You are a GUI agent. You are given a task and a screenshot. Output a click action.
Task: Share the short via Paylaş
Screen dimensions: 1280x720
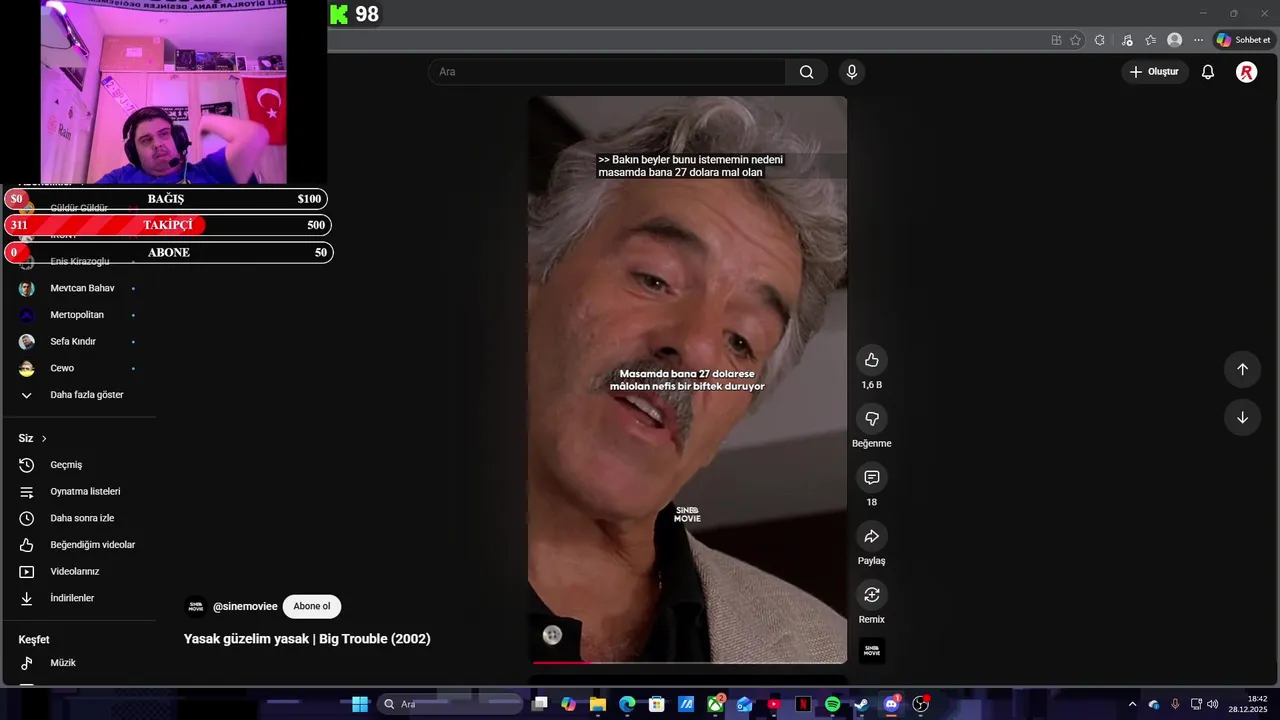click(871, 537)
